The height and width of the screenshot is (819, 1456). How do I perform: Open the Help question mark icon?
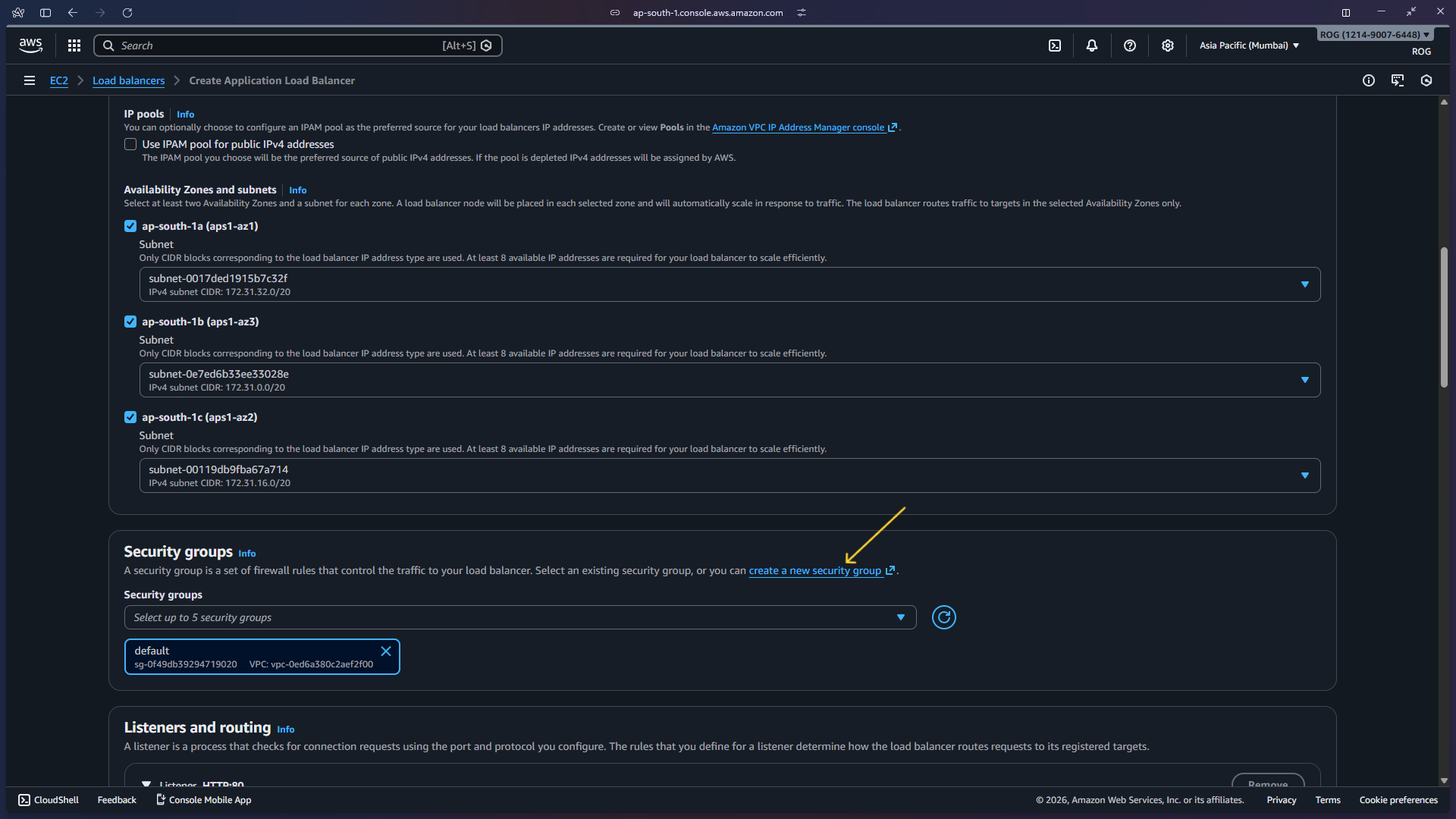point(1130,45)
